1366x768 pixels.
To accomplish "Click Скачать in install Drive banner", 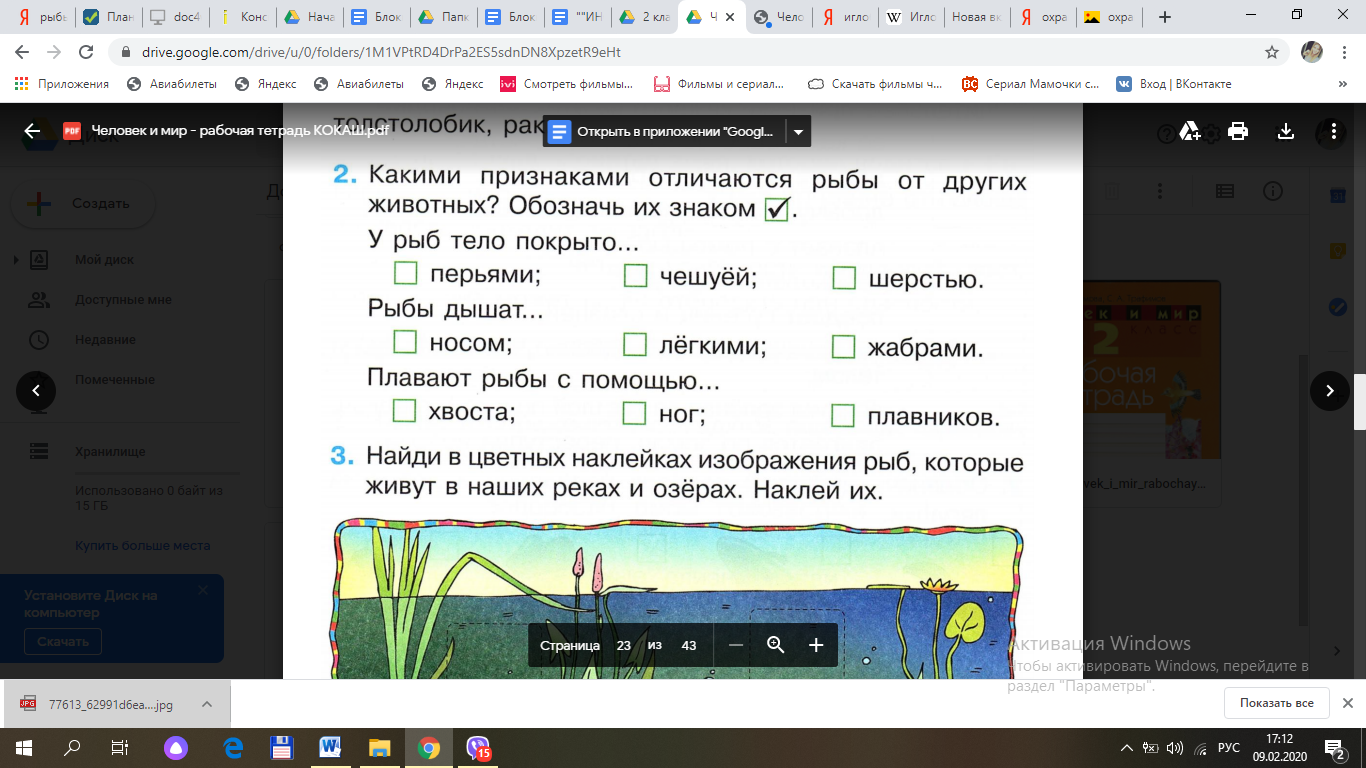I will (63, 642).
